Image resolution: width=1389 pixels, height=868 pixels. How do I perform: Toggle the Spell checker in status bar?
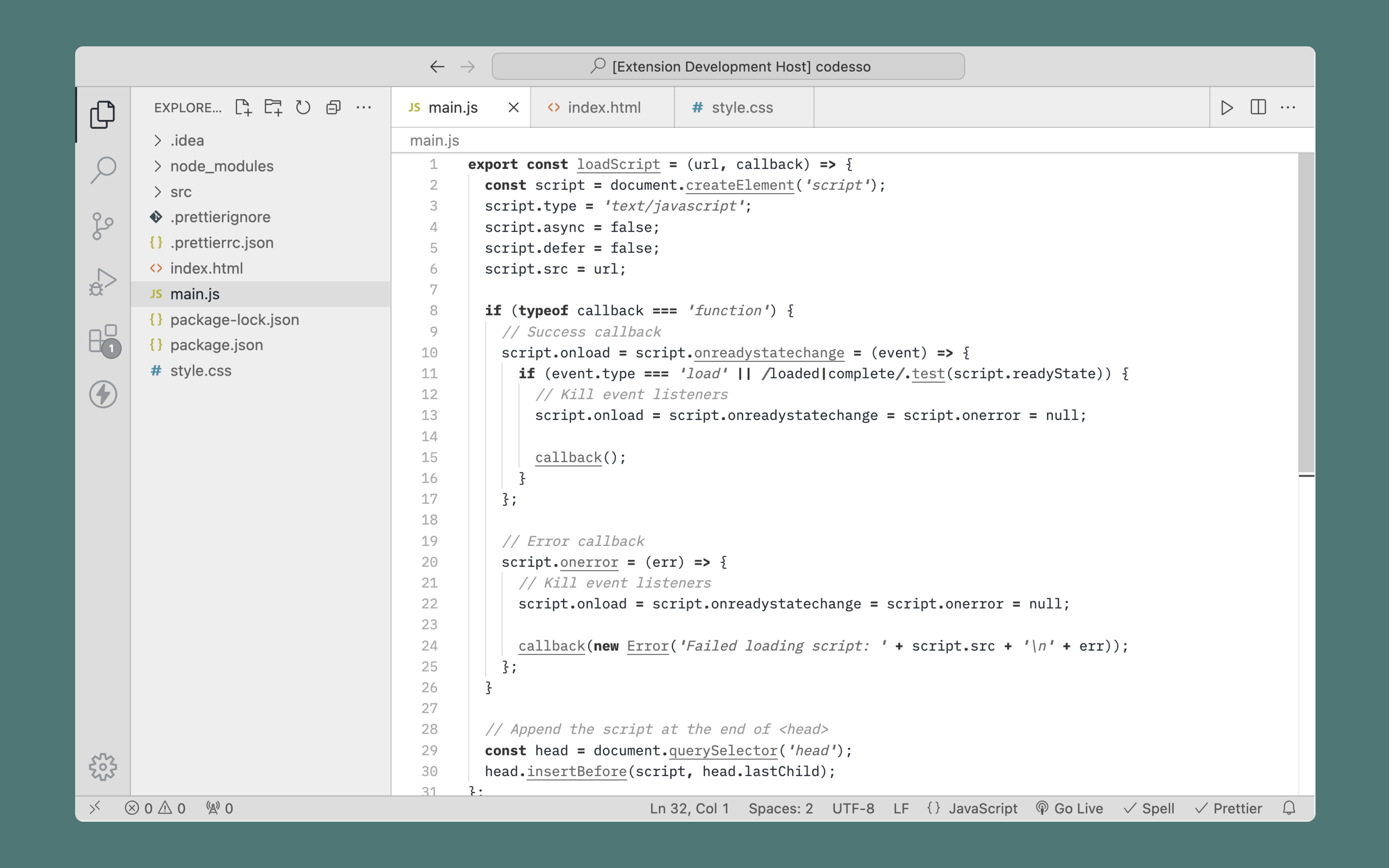click(1149, 808)
